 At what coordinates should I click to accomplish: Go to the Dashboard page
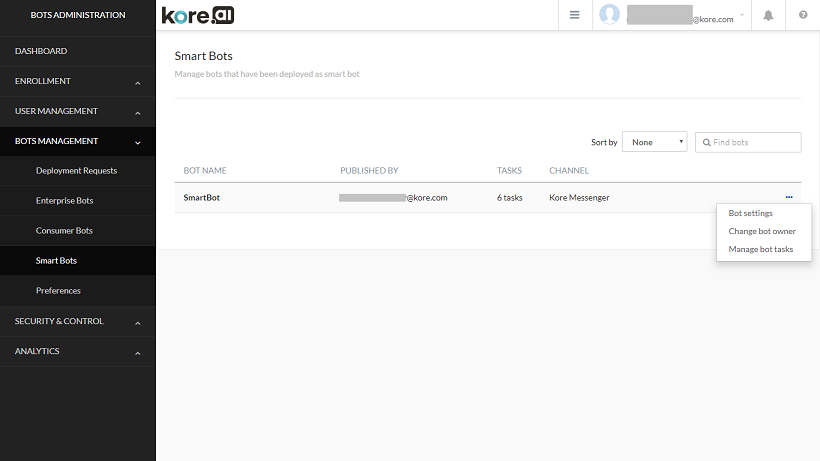point(41,51)
